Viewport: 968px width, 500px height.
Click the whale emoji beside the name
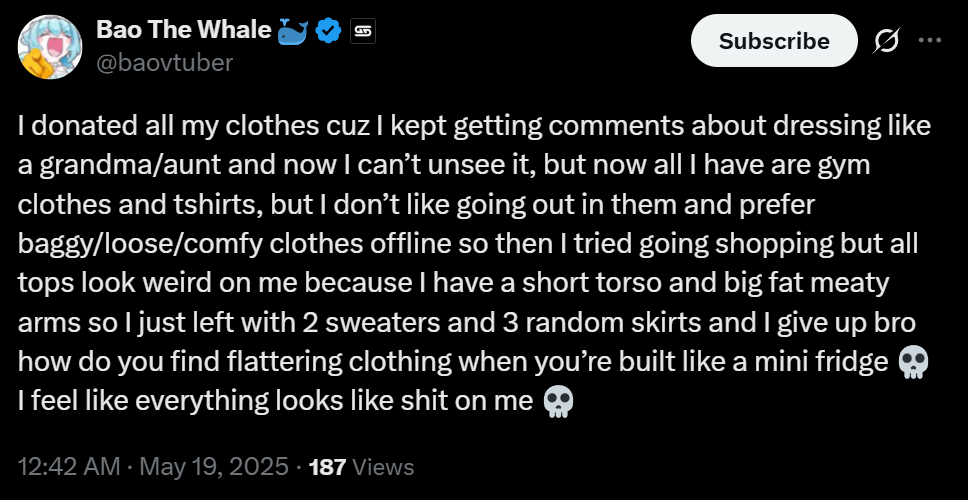(293, 31)
